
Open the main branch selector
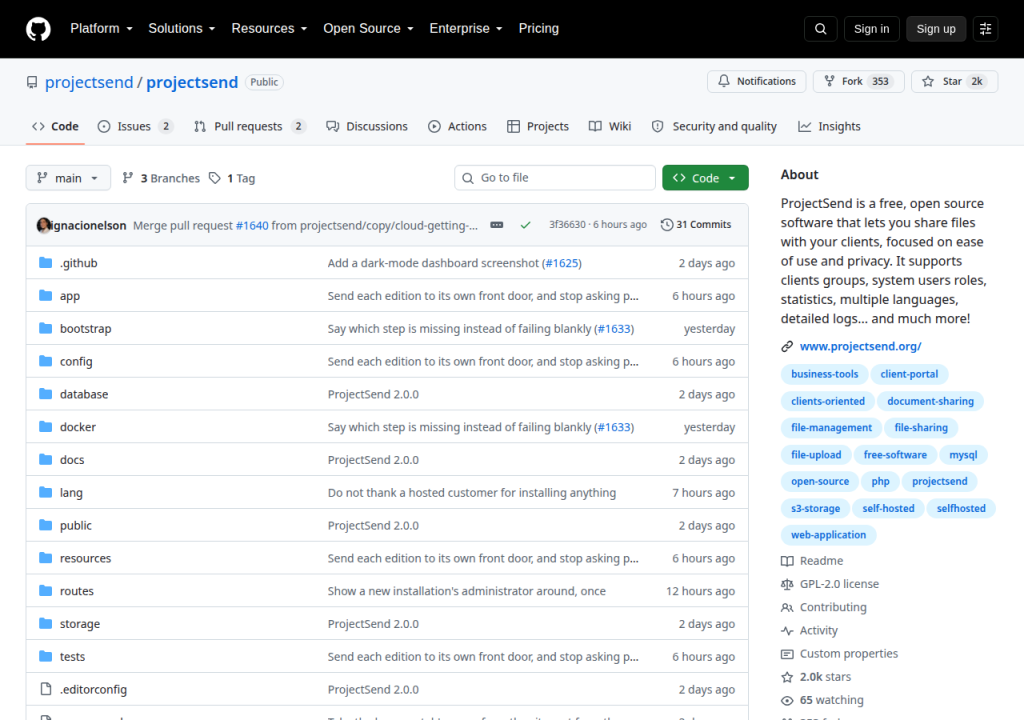(x=68, y=178)
